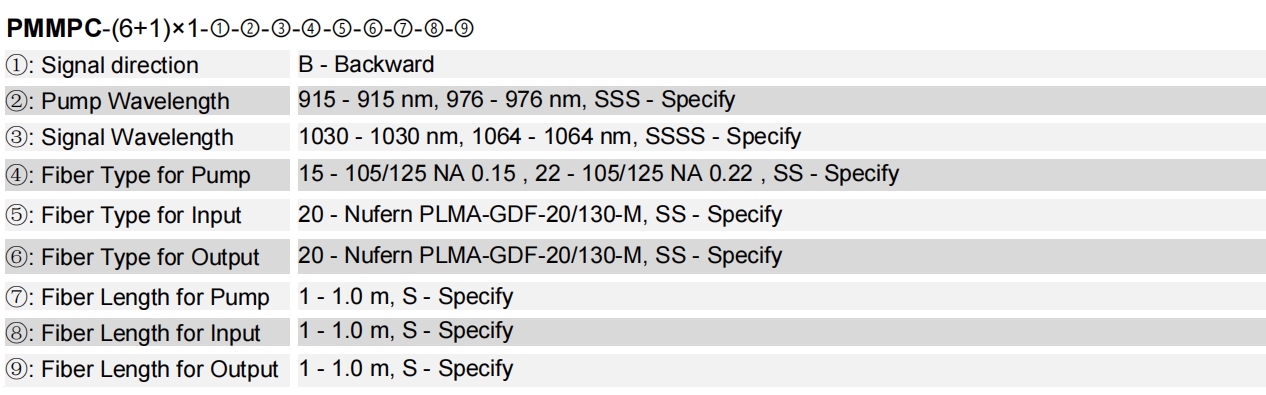The width and height of the screenshot is (1266, 395).
Task: Select the Fiber Type for Input value
Action: point(540,214)
